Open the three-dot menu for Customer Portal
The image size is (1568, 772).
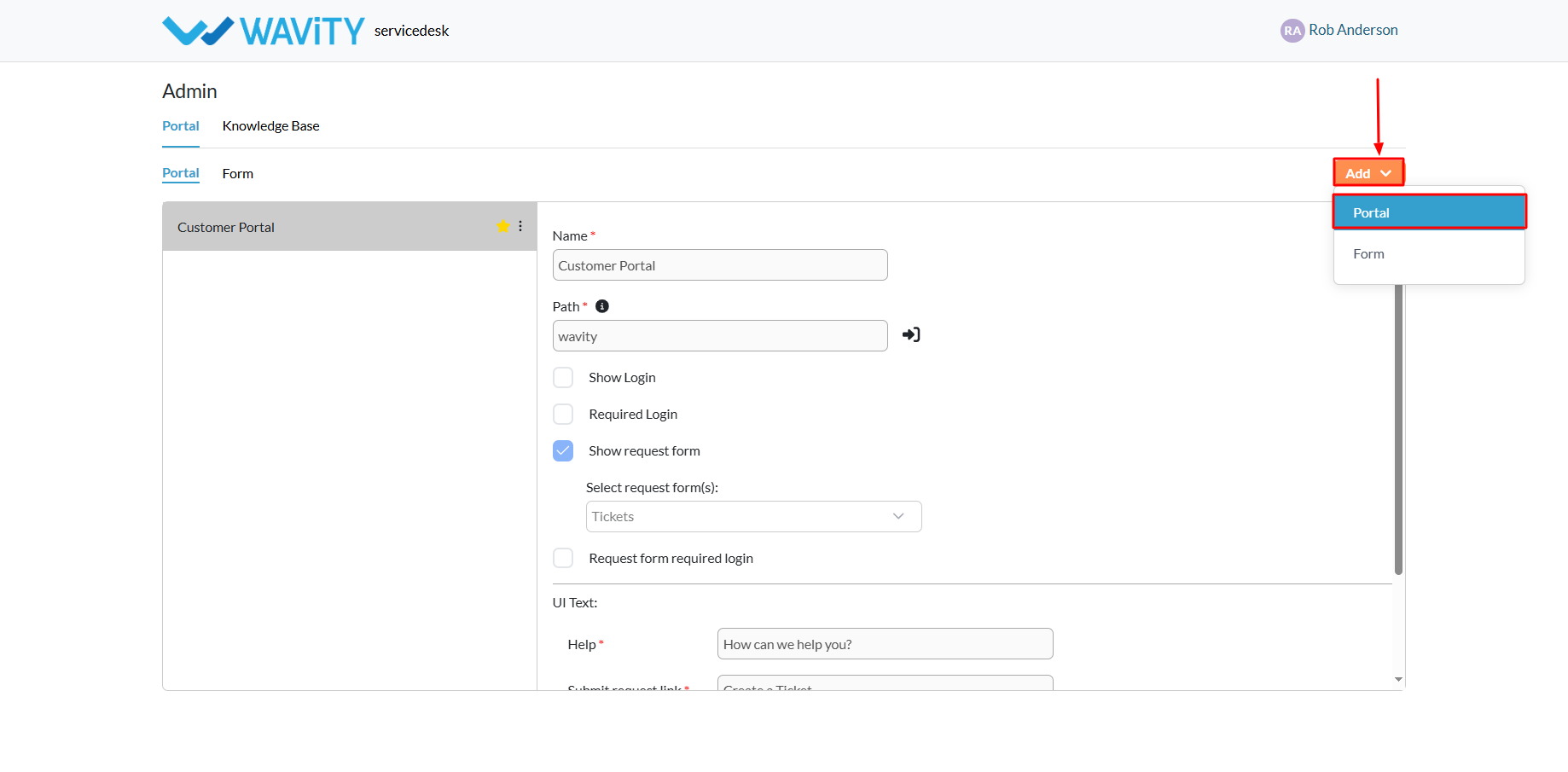coord(520,226)
